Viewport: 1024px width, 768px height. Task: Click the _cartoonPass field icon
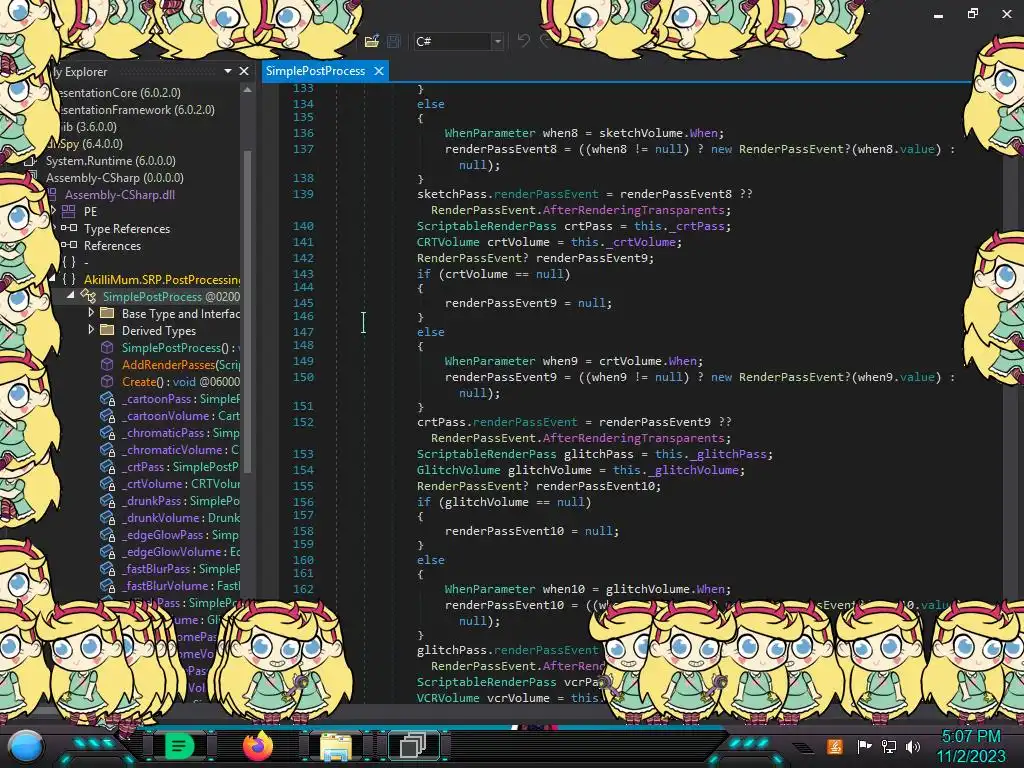(x=107, y=399)
